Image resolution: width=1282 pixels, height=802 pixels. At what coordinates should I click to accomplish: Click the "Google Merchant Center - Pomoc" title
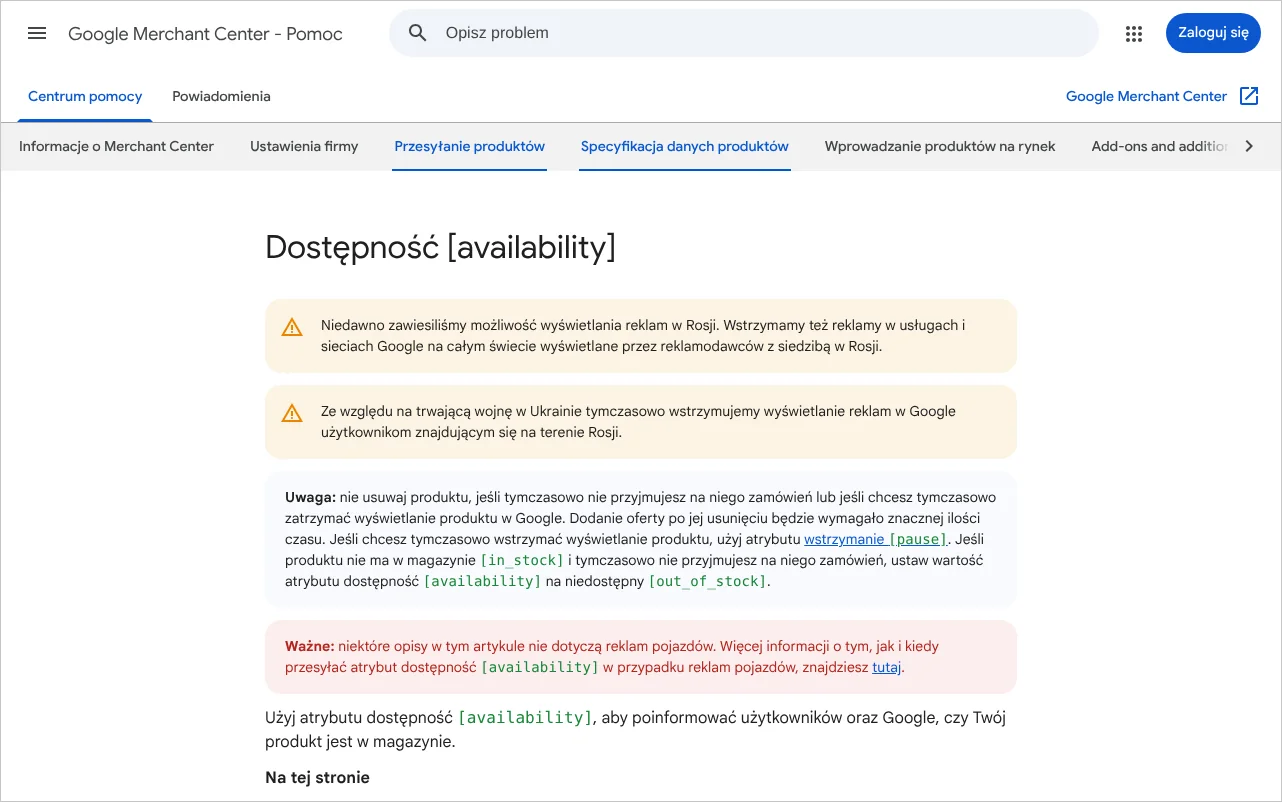coord(205,34)
